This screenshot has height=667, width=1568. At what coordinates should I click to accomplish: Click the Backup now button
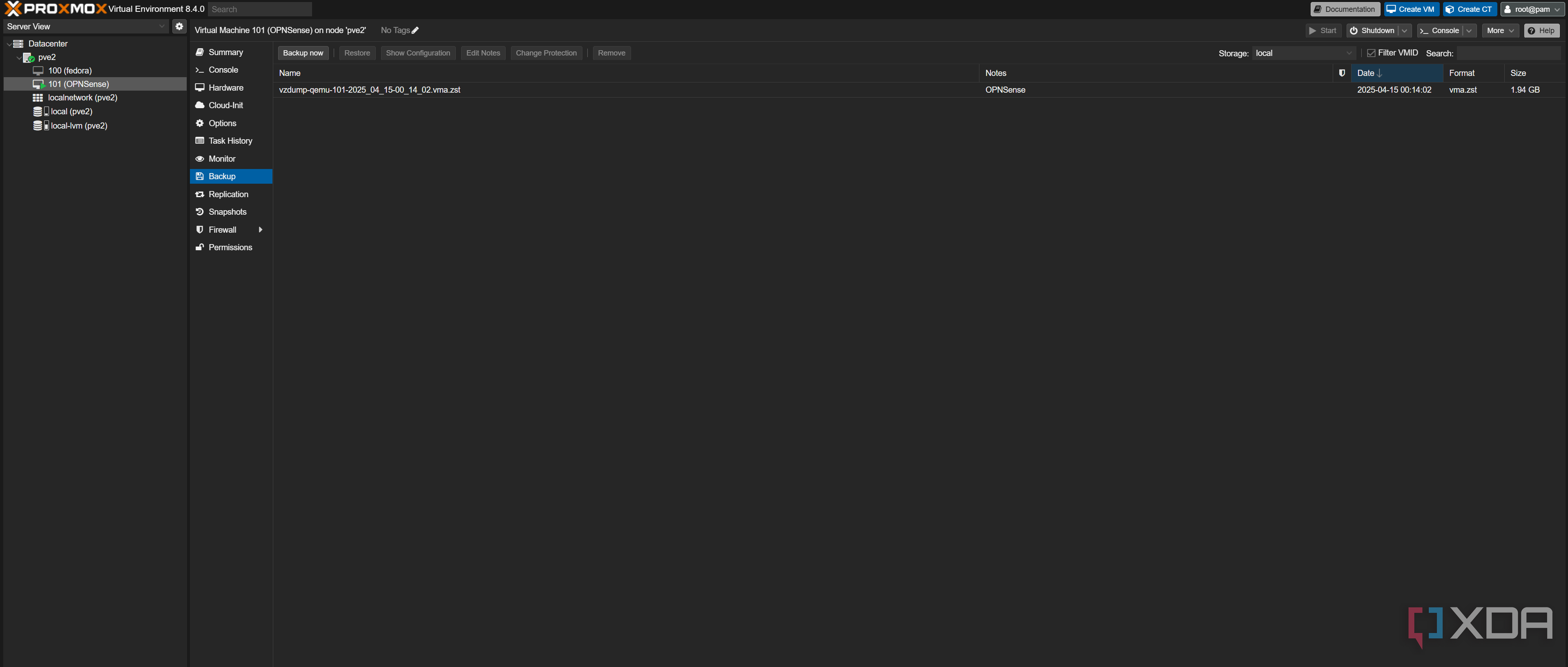pyautogui.click(x=303, y=53)
